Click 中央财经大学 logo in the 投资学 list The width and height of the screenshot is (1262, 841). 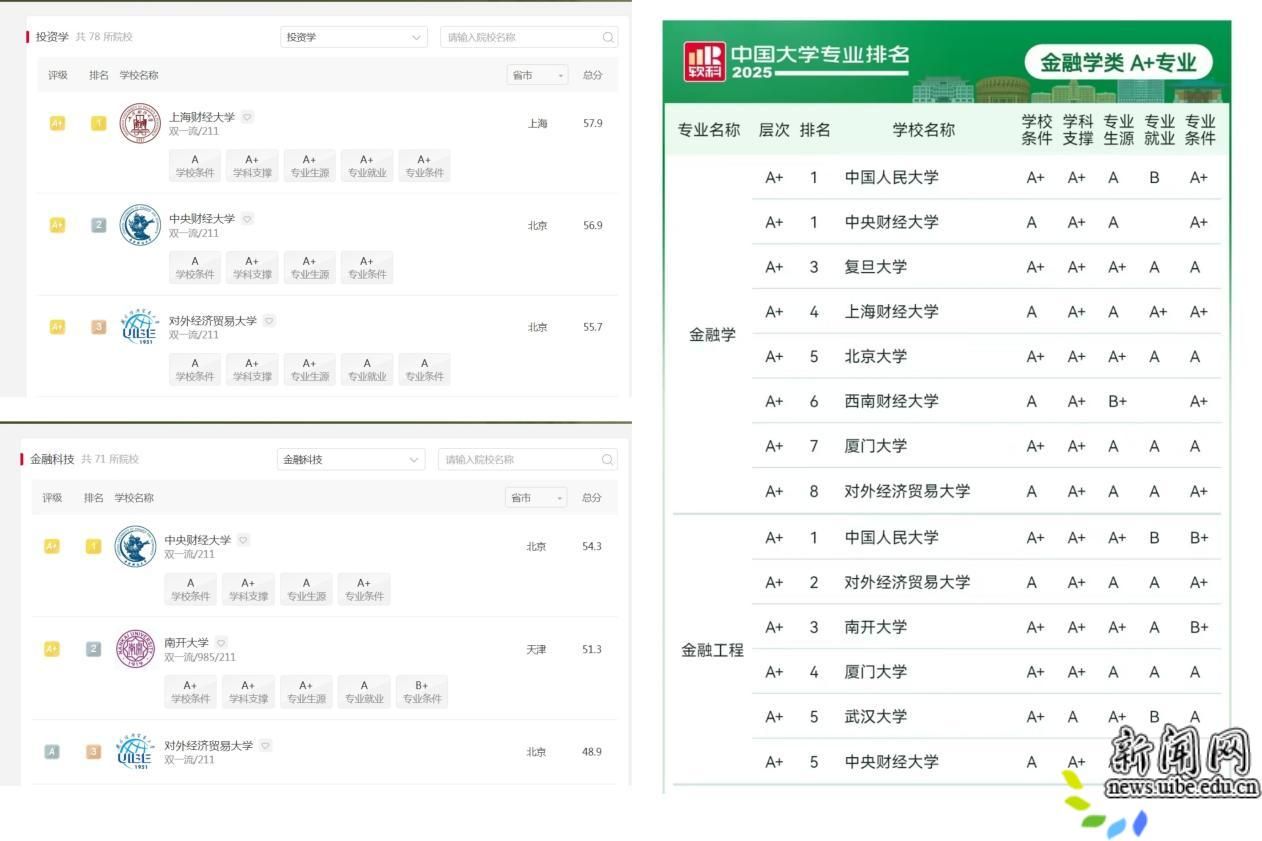(x=140, y=225)
